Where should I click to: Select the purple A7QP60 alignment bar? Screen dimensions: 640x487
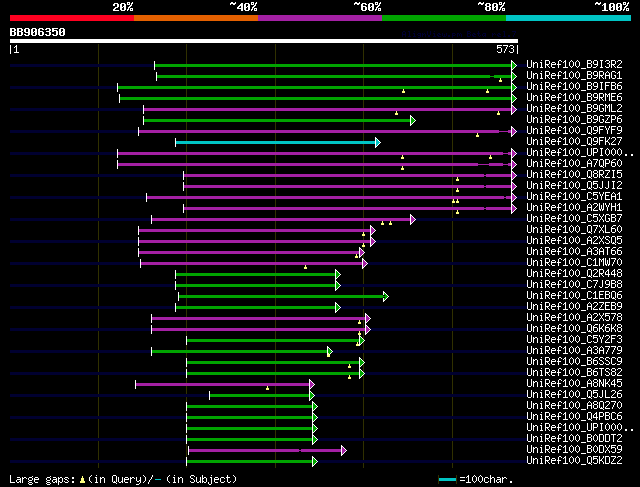pos(314,165)
